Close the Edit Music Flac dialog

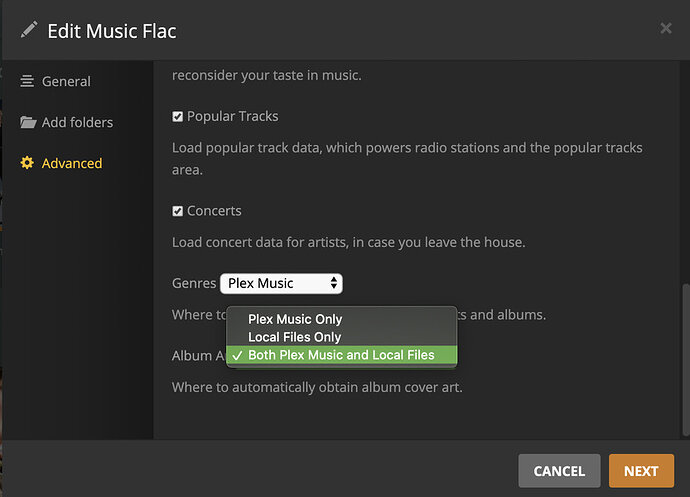[666, 29]
